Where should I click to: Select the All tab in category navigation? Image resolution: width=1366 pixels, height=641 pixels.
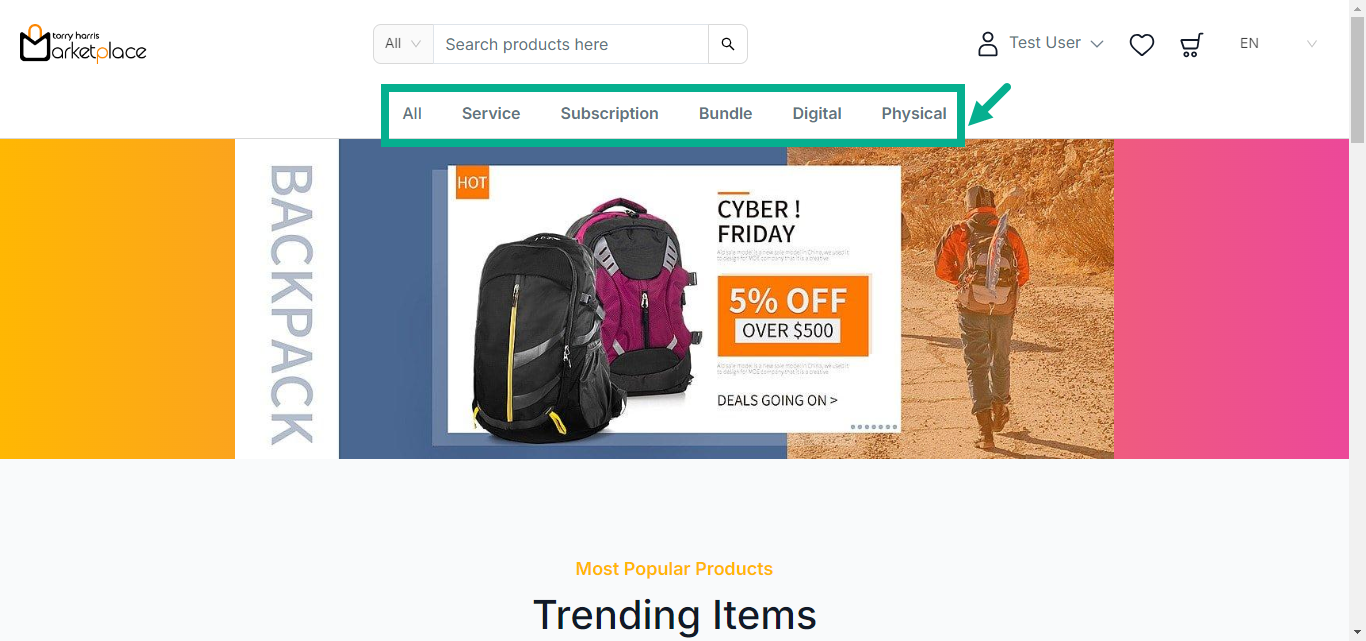(412, 114)
